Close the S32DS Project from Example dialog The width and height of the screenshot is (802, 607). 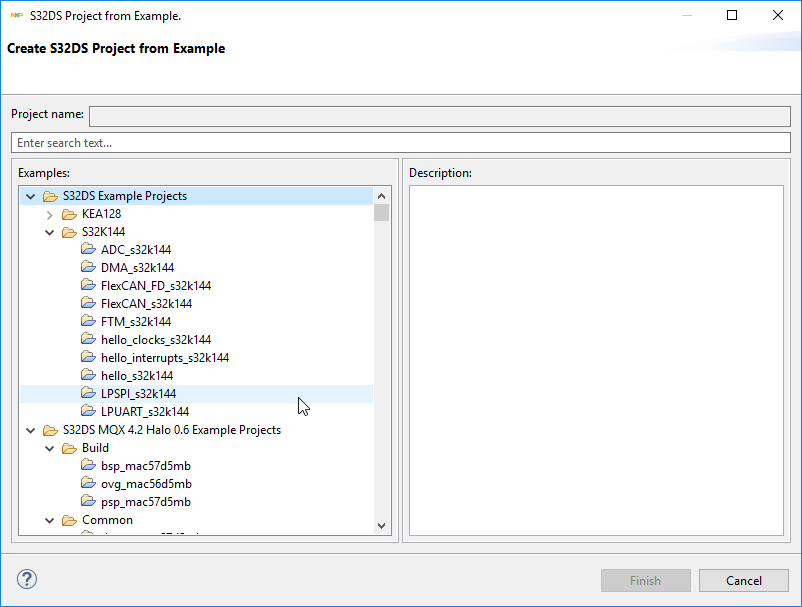tap(777, 15)
